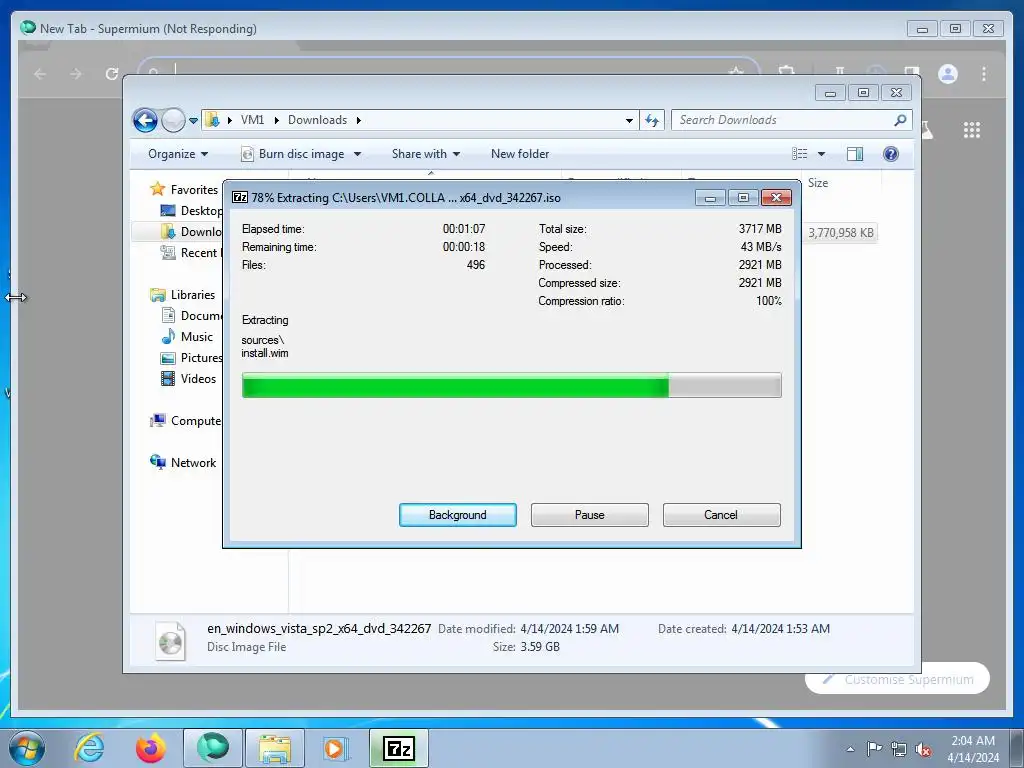Click the green extraction progress bar
The image size is (1024, 768).
[x=511, y=385]
